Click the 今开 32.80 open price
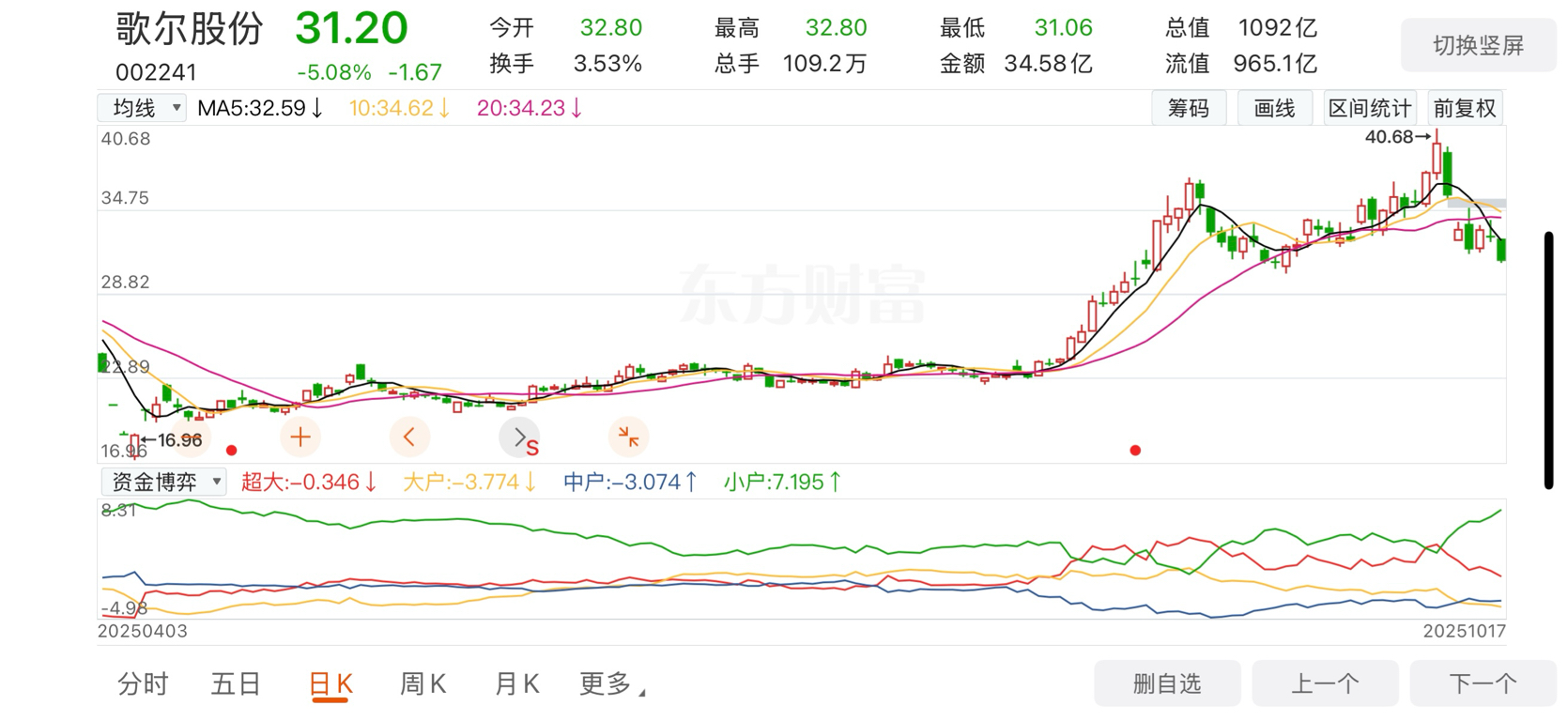The width and height of the screenshot is (1568, 721). (x=565, y=28)
